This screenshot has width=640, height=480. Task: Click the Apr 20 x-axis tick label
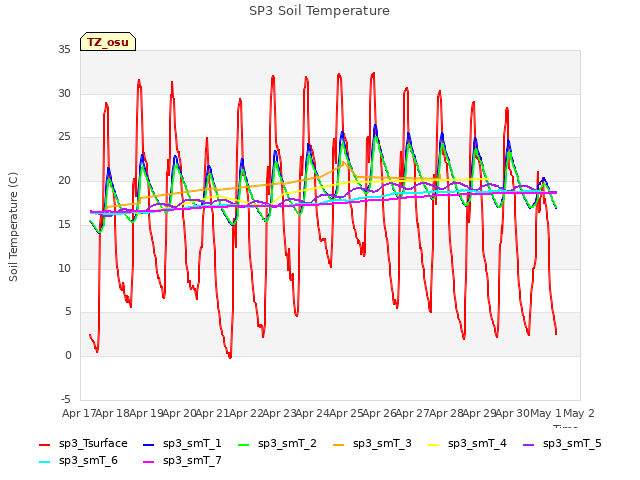tap(179, 413)
